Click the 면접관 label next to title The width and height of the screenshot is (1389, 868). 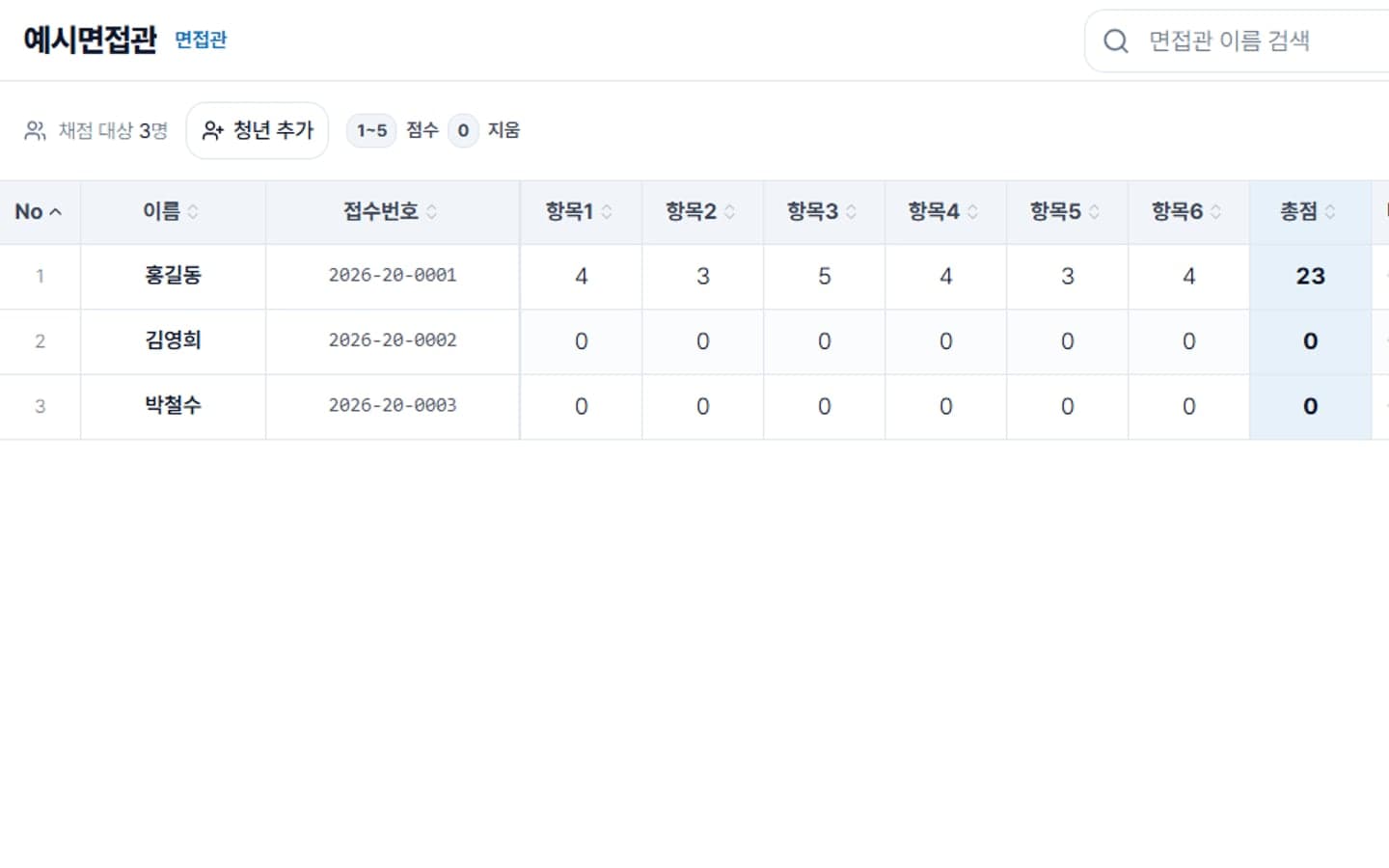pos(201,40)
